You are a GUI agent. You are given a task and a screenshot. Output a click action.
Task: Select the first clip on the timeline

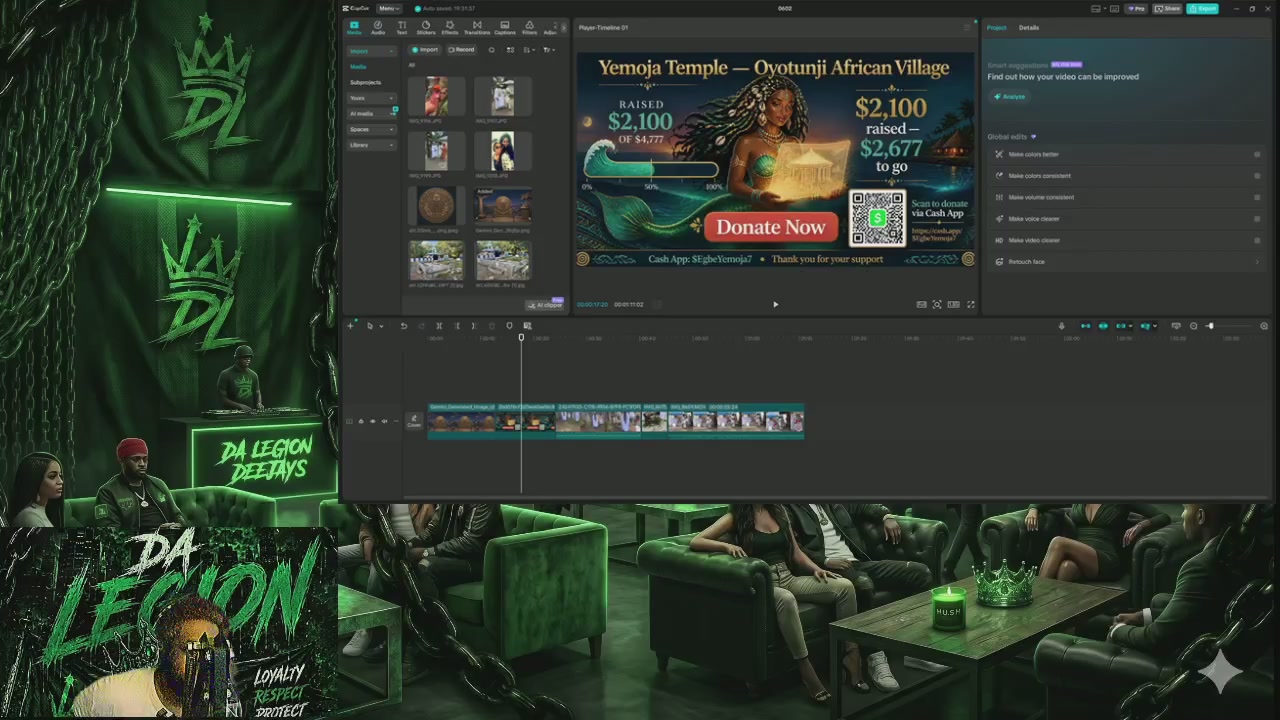click(462, 421)
